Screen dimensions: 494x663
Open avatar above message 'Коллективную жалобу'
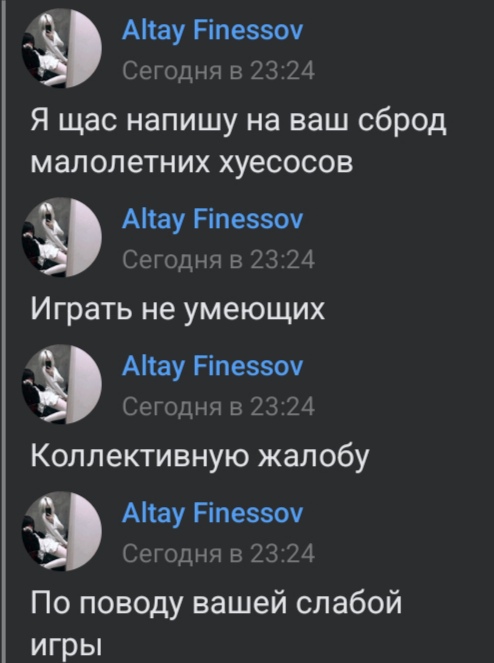[62, 384]
